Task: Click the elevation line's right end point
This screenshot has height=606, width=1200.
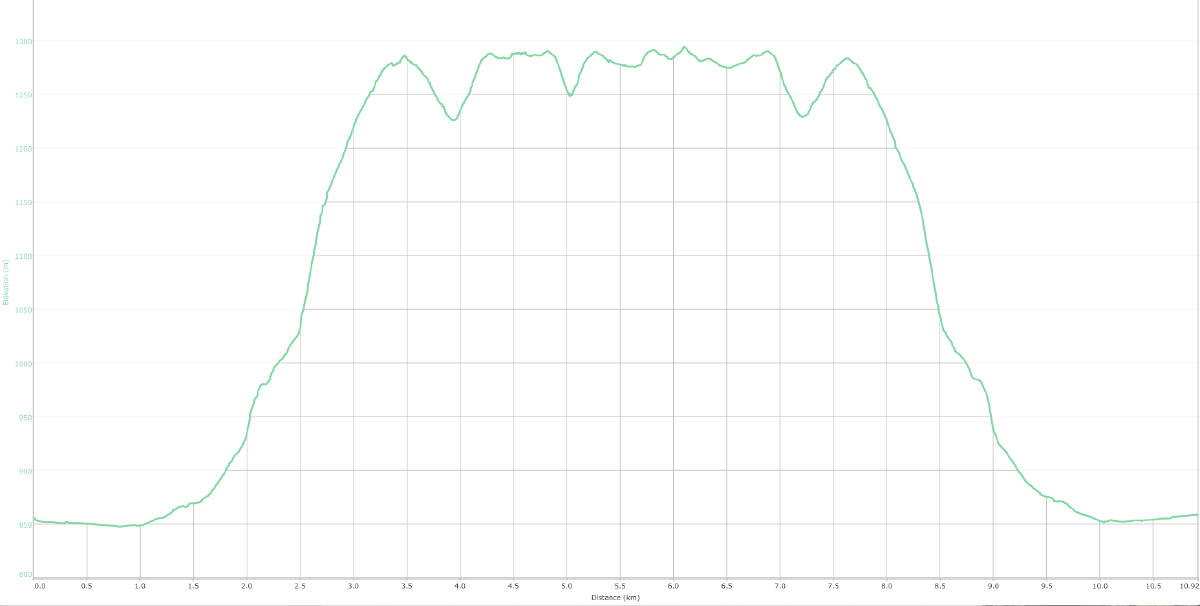Action: pyautogui.click(x=1196, y=515)
